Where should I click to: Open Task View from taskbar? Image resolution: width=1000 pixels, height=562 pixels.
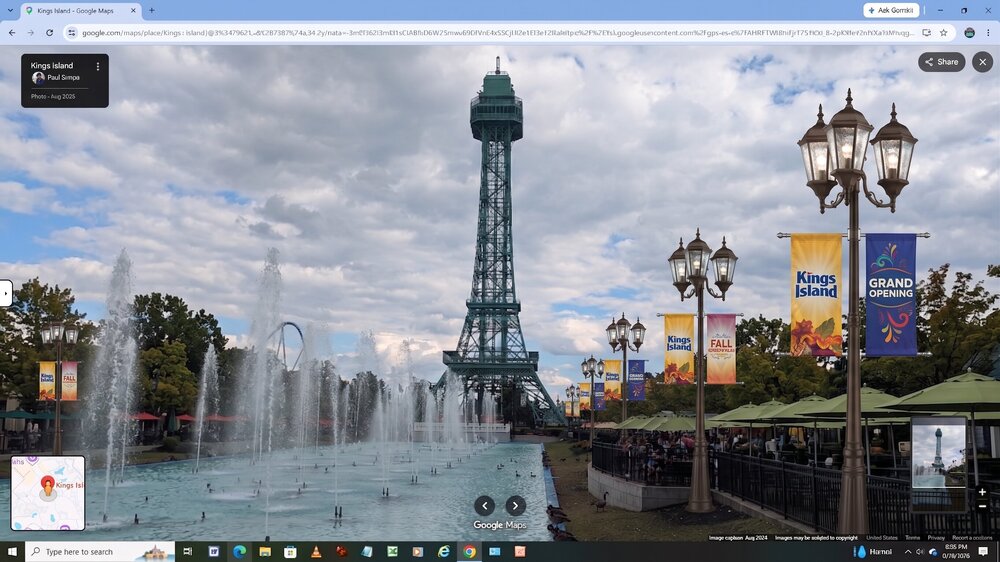click(188, 551)
